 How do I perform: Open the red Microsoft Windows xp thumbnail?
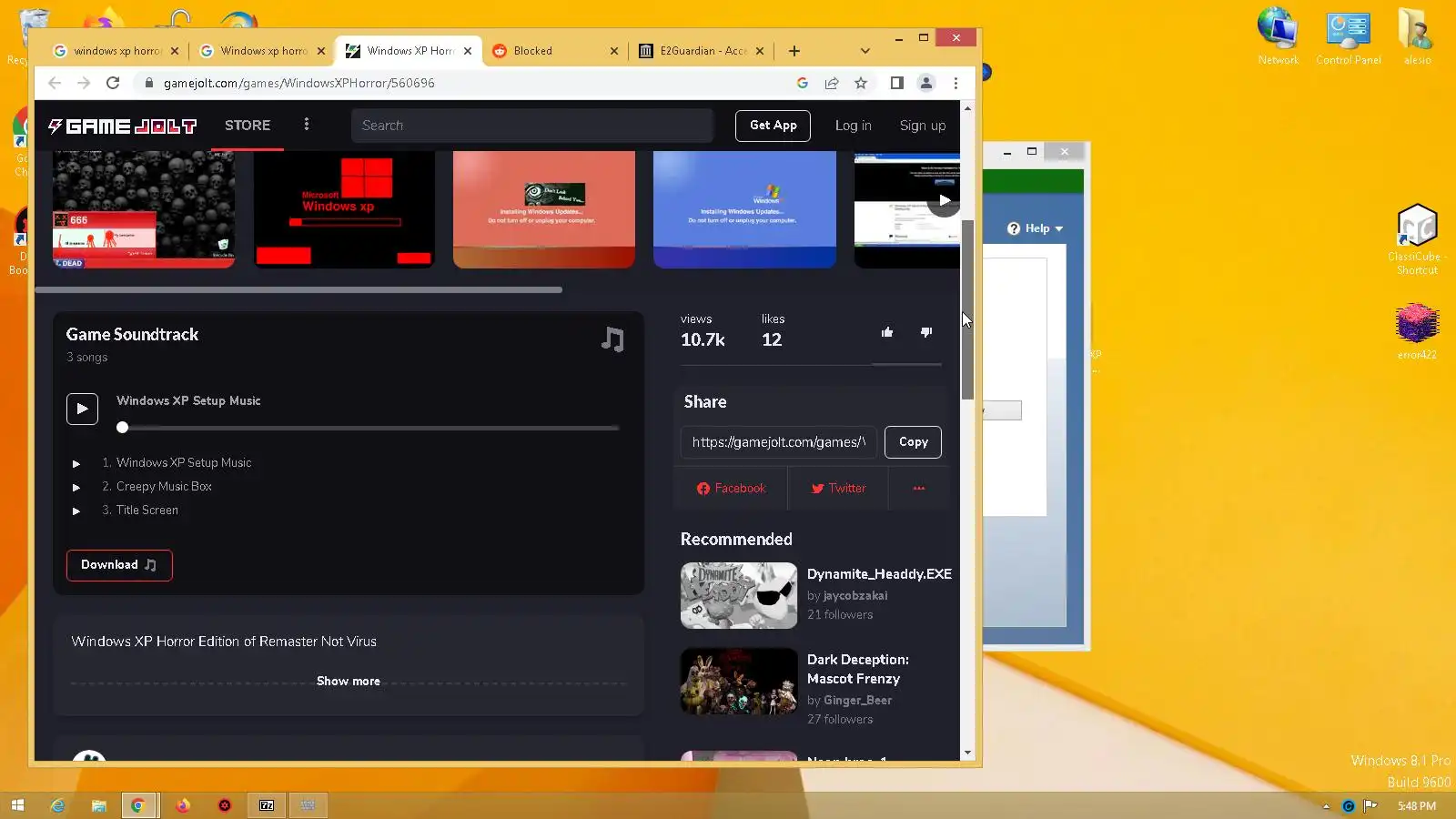[x=344, y=209]
